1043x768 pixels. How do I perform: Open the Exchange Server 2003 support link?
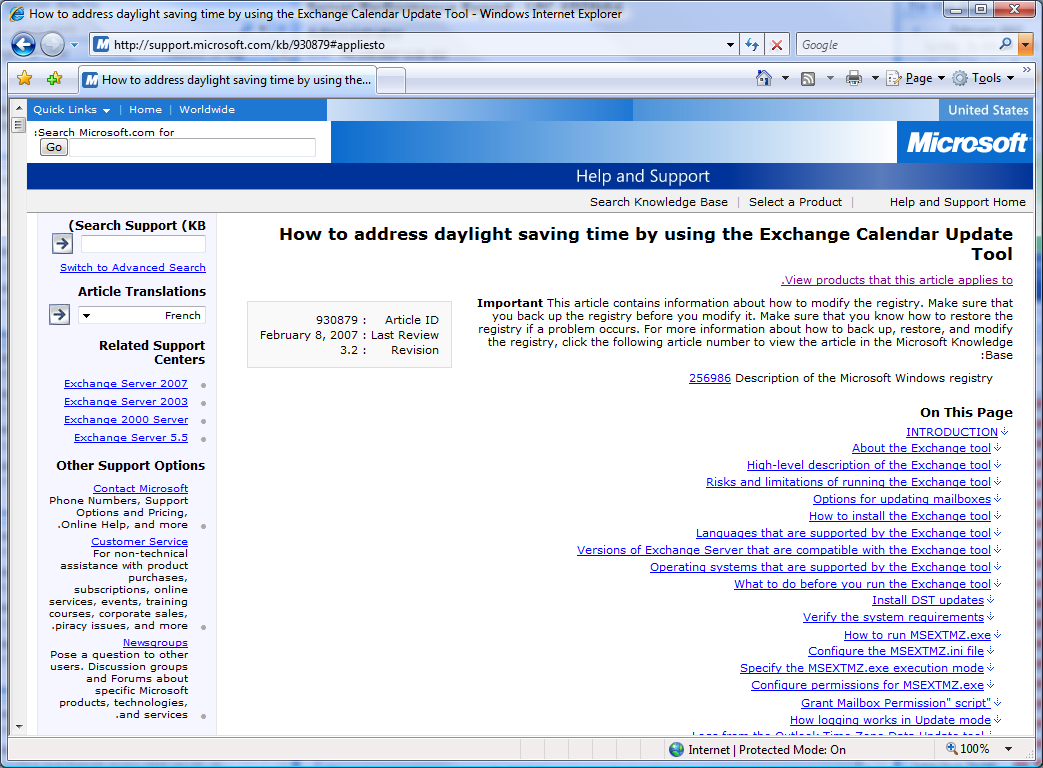(126, 402)
